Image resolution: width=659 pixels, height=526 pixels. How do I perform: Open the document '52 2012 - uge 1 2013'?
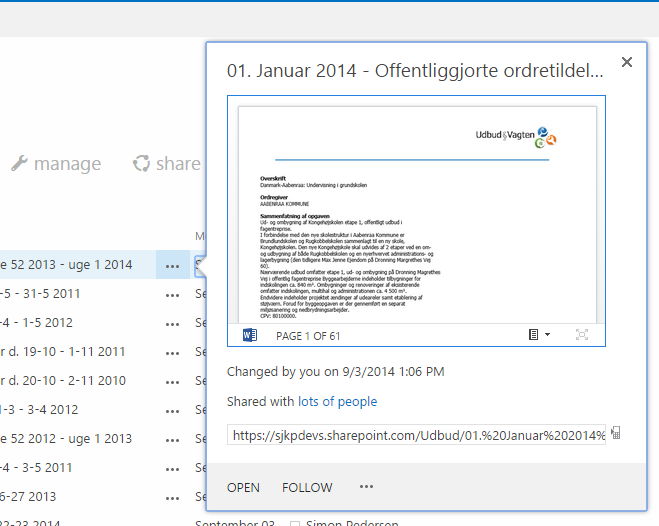66,438
